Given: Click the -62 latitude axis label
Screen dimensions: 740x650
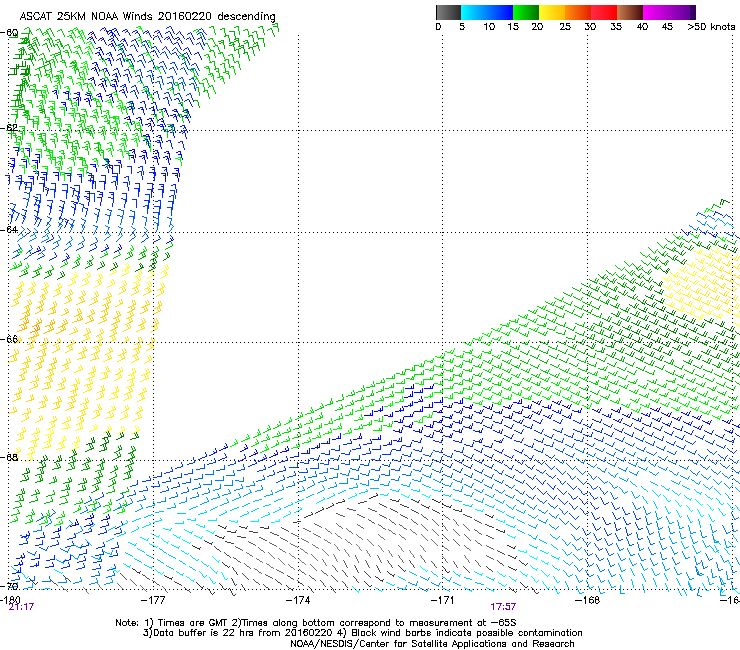Looking at the screenshot, I should [10, 127].
